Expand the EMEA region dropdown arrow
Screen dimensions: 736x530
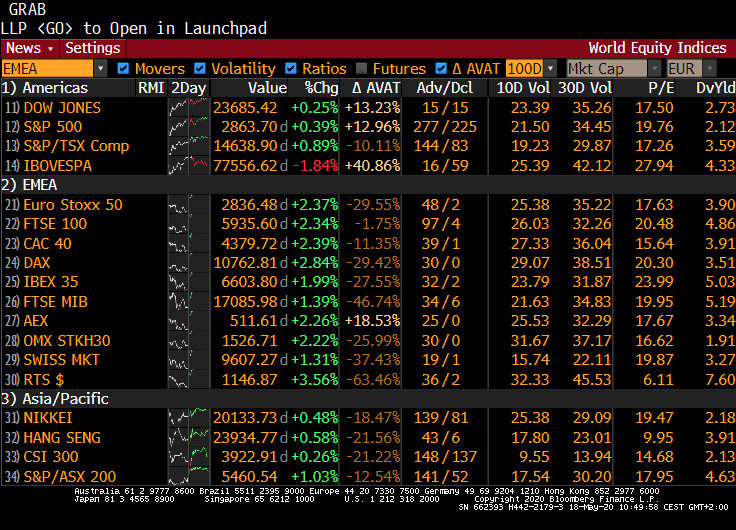(100, 69)
